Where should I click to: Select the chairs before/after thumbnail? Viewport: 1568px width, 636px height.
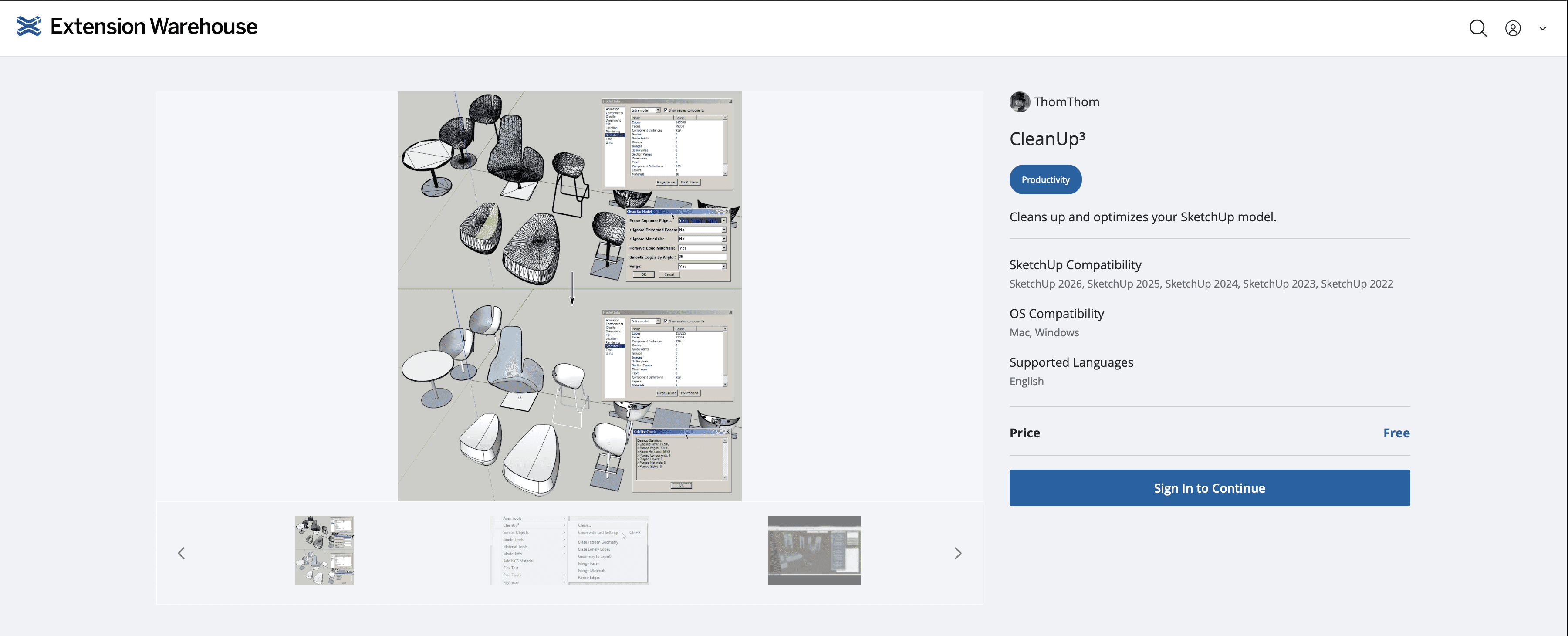click(324, 550)
